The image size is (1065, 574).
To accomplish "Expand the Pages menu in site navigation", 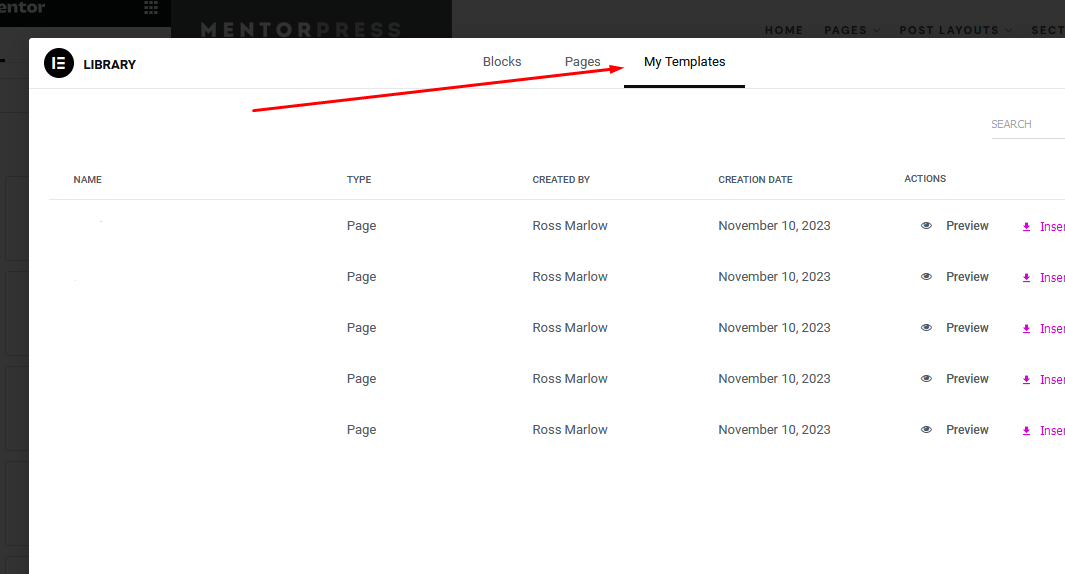I will point(851,30).
